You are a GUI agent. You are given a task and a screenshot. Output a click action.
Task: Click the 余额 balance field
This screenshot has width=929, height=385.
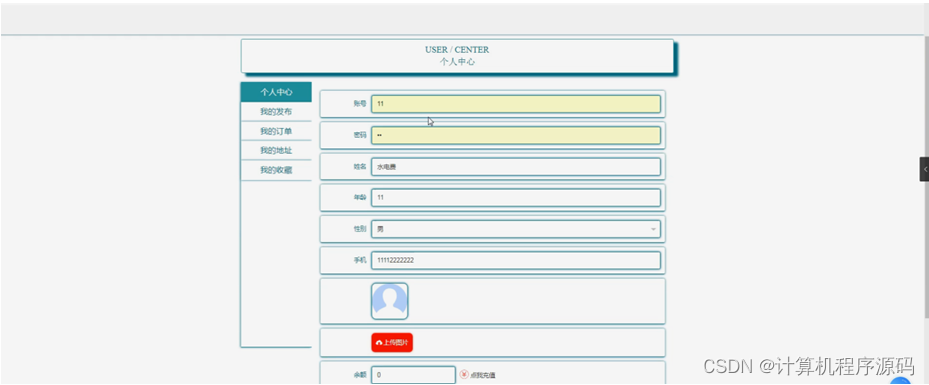pos(414,375)
